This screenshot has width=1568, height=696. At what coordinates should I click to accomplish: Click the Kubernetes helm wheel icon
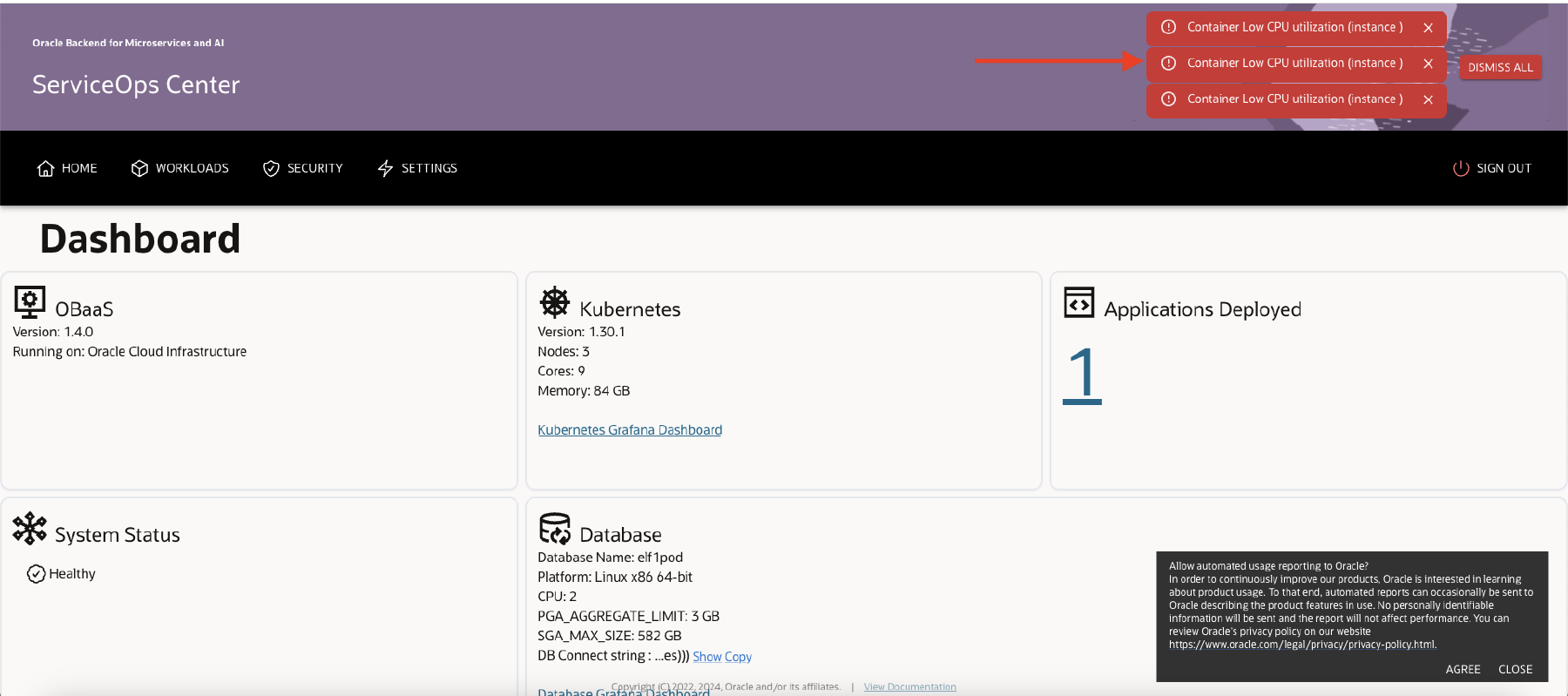554,302
